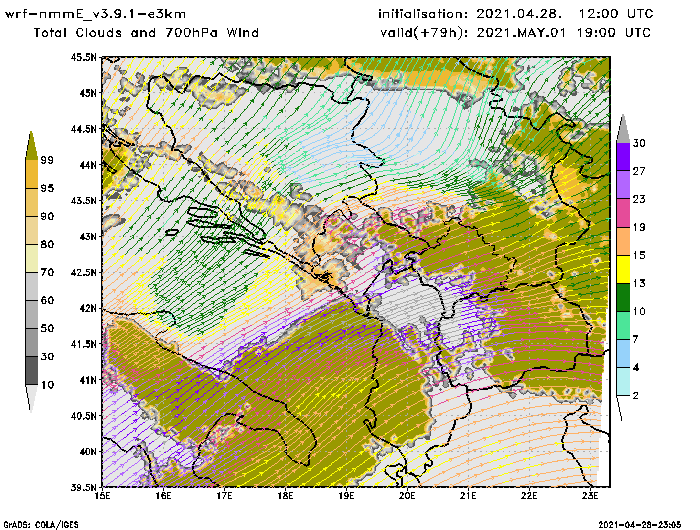Click the 20E longitude axis label
Screen dimensions: 700x530
[407, 496]
